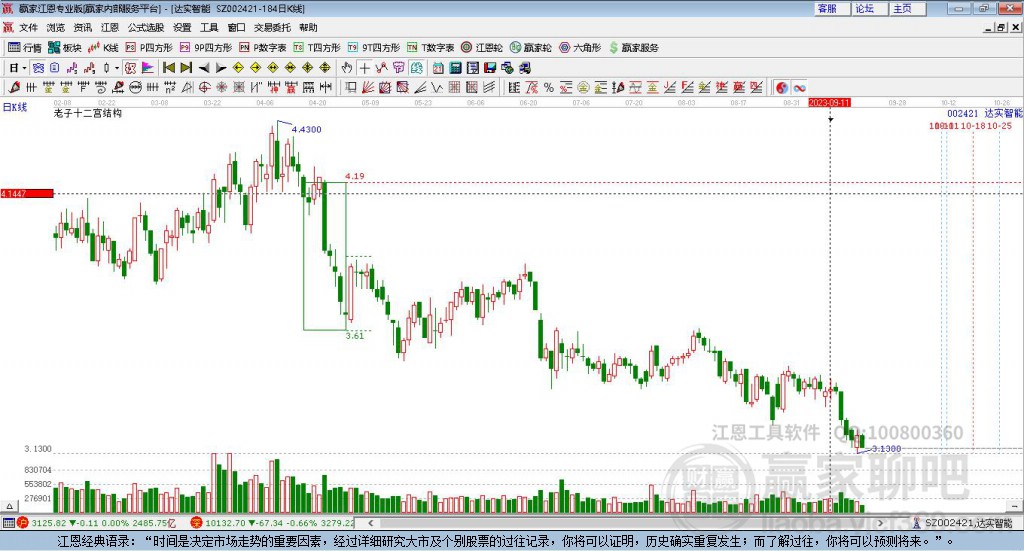Viewport: 1024px width, 551px height.
Task: Open the 江恩轮 Gann wheel
Action: (x=482, y=48)
